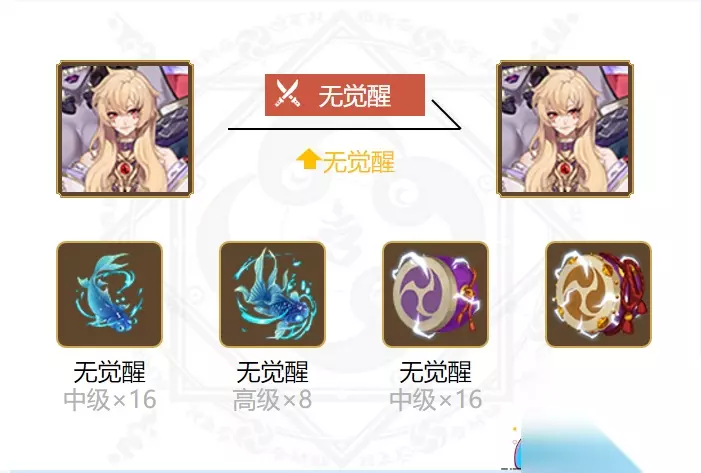Viewport: 701px width, 473px height.
Task: Click 无觉醒 label under the blue fish
Action: (110, 372)
